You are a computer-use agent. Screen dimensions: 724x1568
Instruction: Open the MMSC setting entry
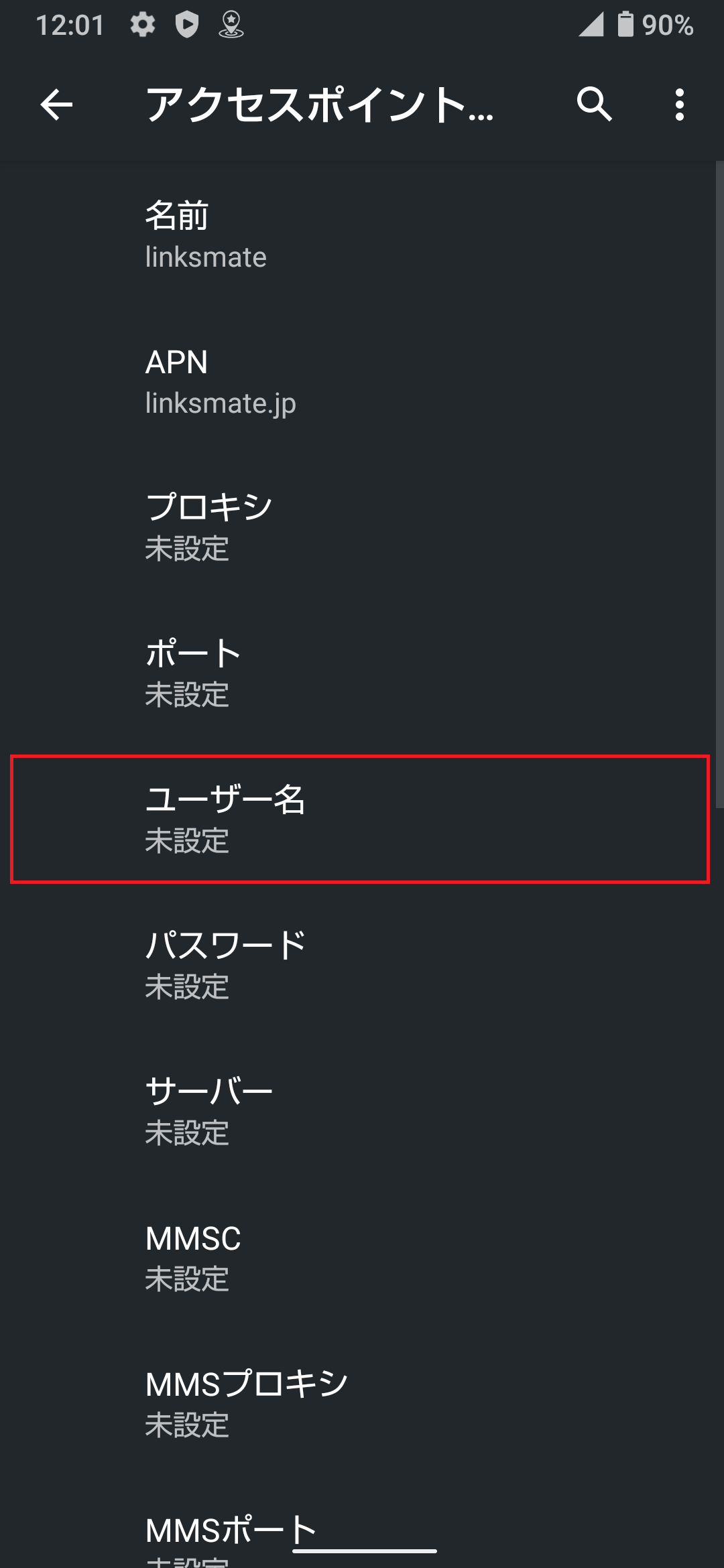[x=362, y=1257]
